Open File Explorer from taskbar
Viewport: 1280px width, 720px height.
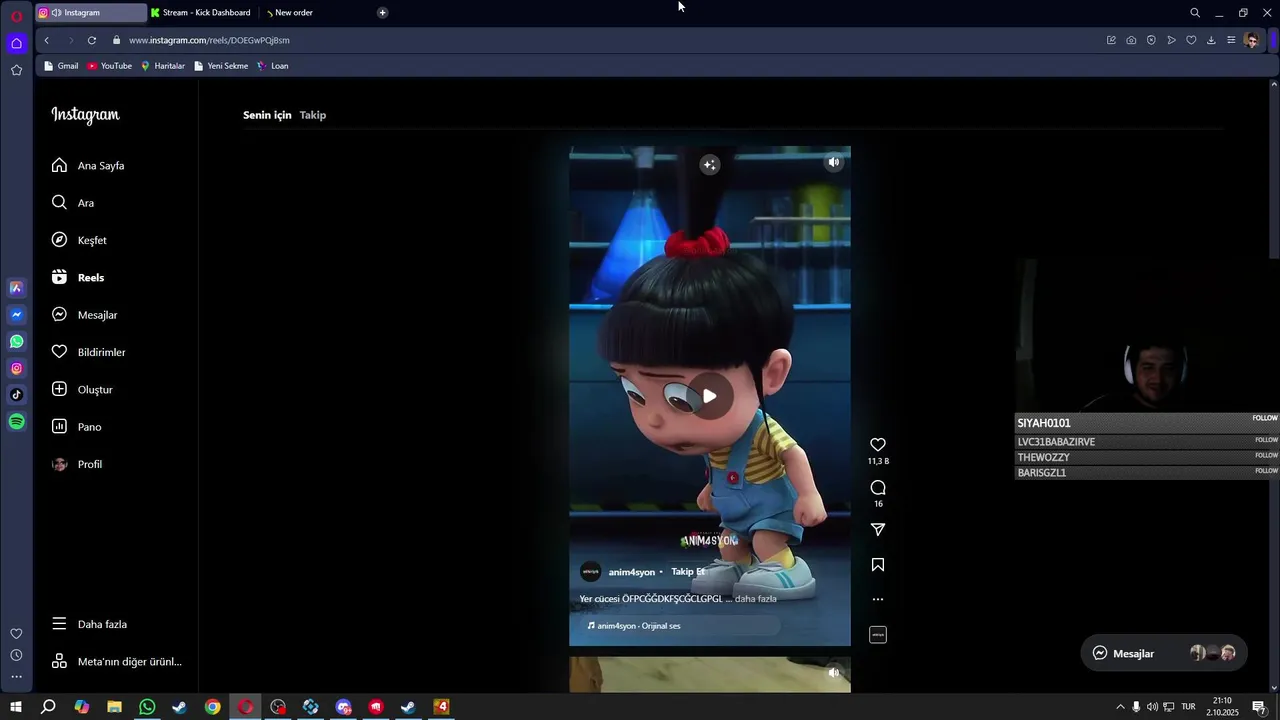(114, 707)
